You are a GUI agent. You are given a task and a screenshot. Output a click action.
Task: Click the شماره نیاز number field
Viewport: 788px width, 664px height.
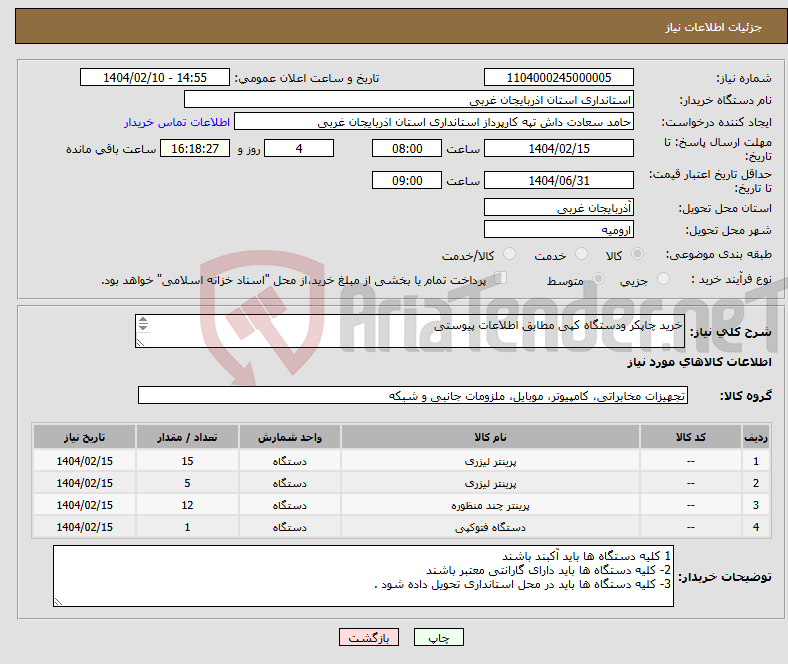point(558,78)
